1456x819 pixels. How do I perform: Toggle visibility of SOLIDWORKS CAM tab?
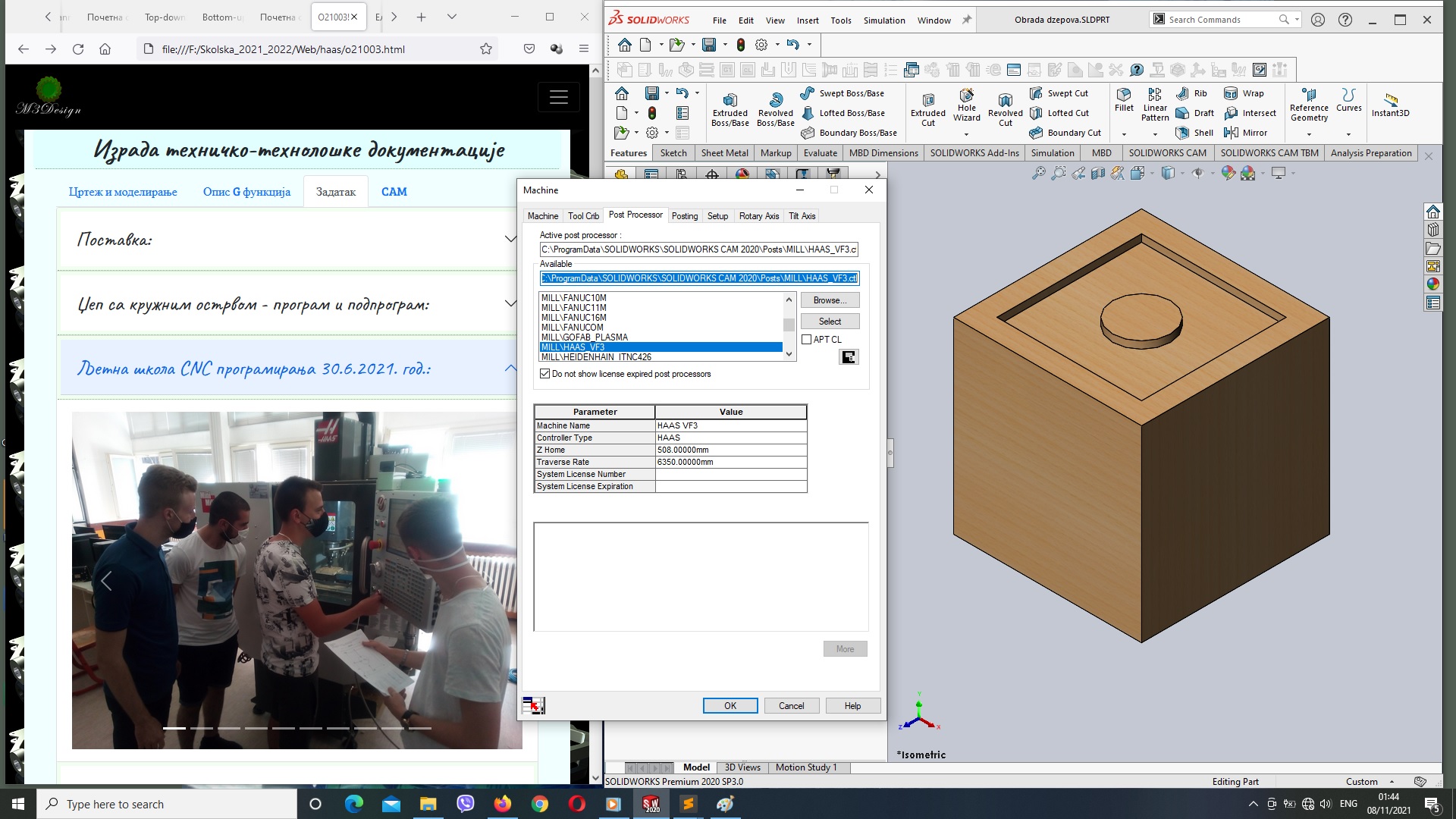[1168, 152]
